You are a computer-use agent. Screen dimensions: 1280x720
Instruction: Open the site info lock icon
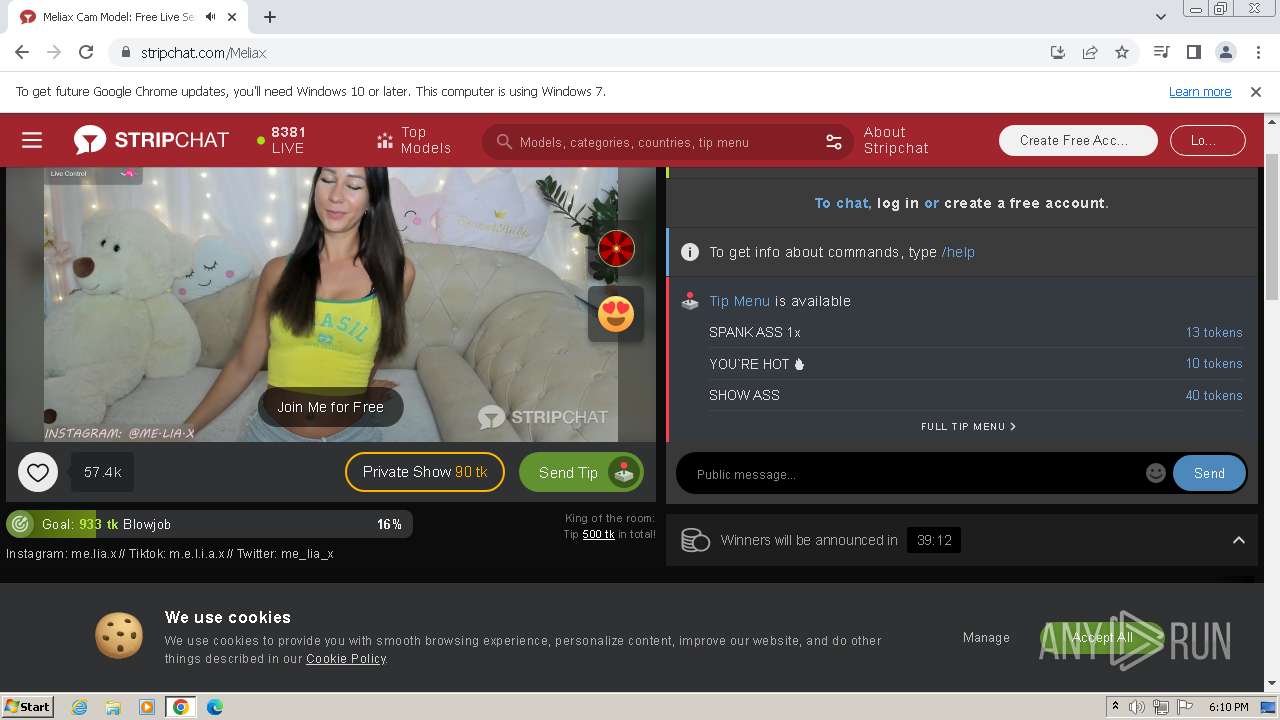coord(125,53)
